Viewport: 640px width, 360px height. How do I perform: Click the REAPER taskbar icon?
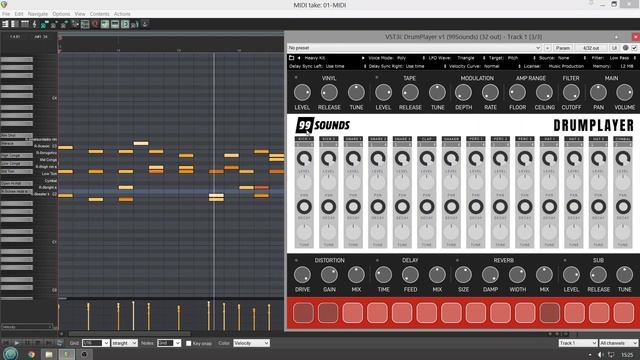[x=67, y=354]
